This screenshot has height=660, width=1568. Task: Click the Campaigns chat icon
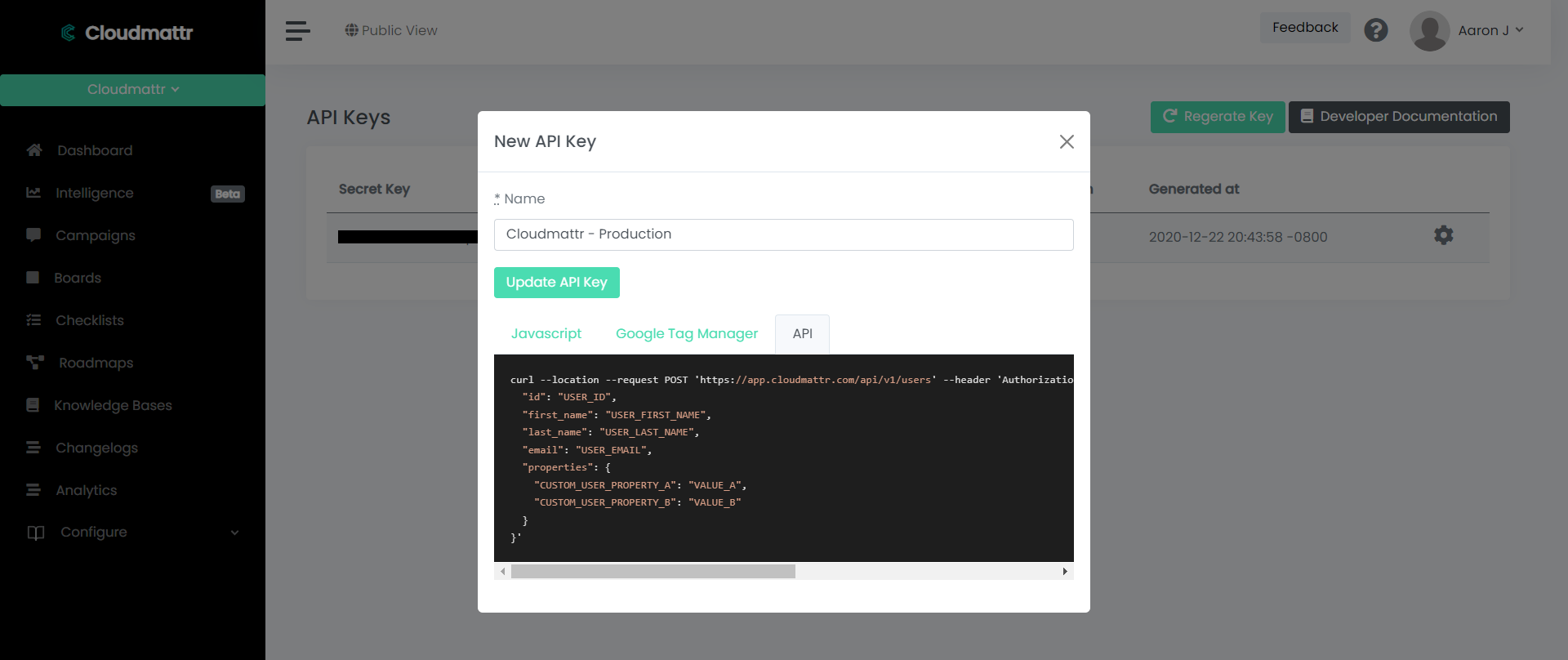(33, 235)
